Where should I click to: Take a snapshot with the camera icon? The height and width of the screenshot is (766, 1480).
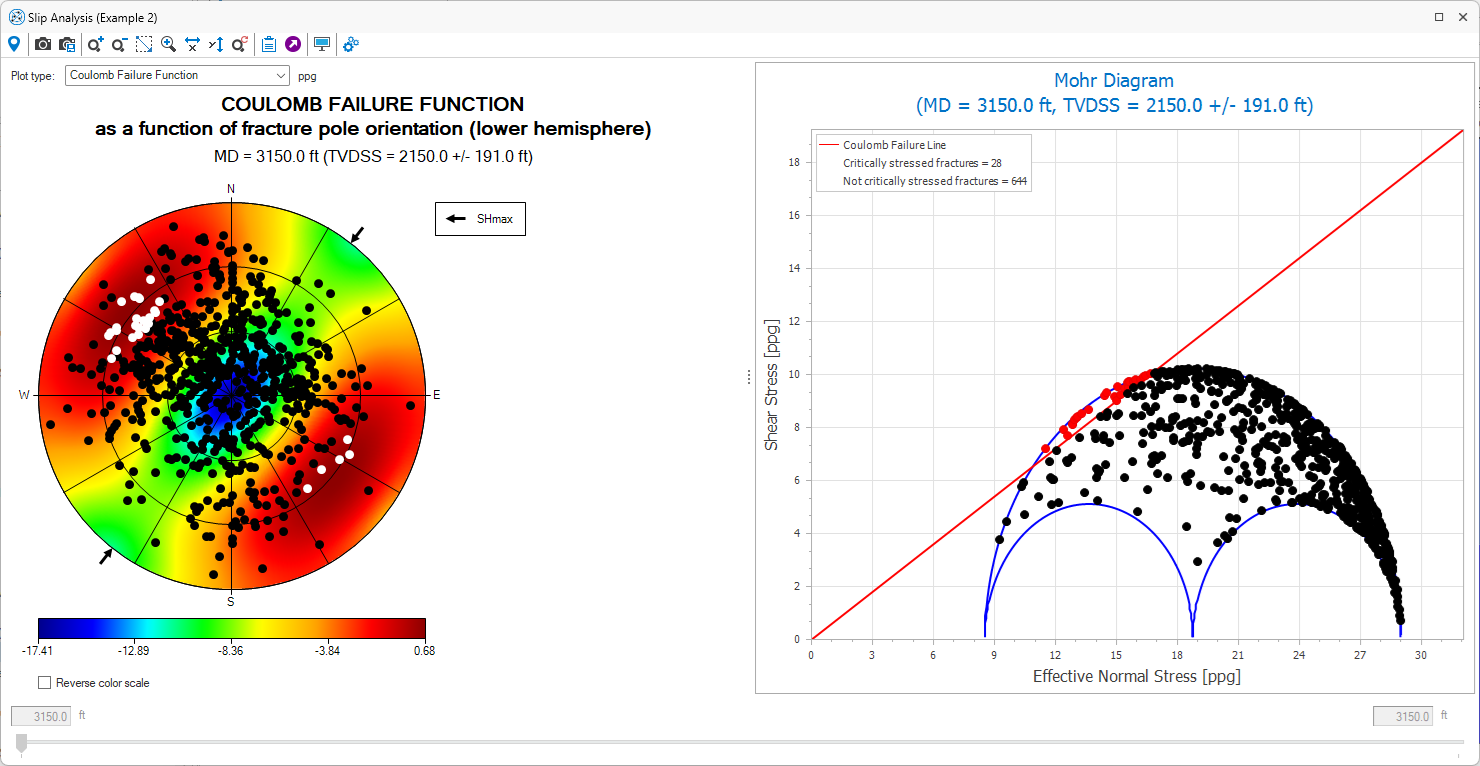[43, 44]
